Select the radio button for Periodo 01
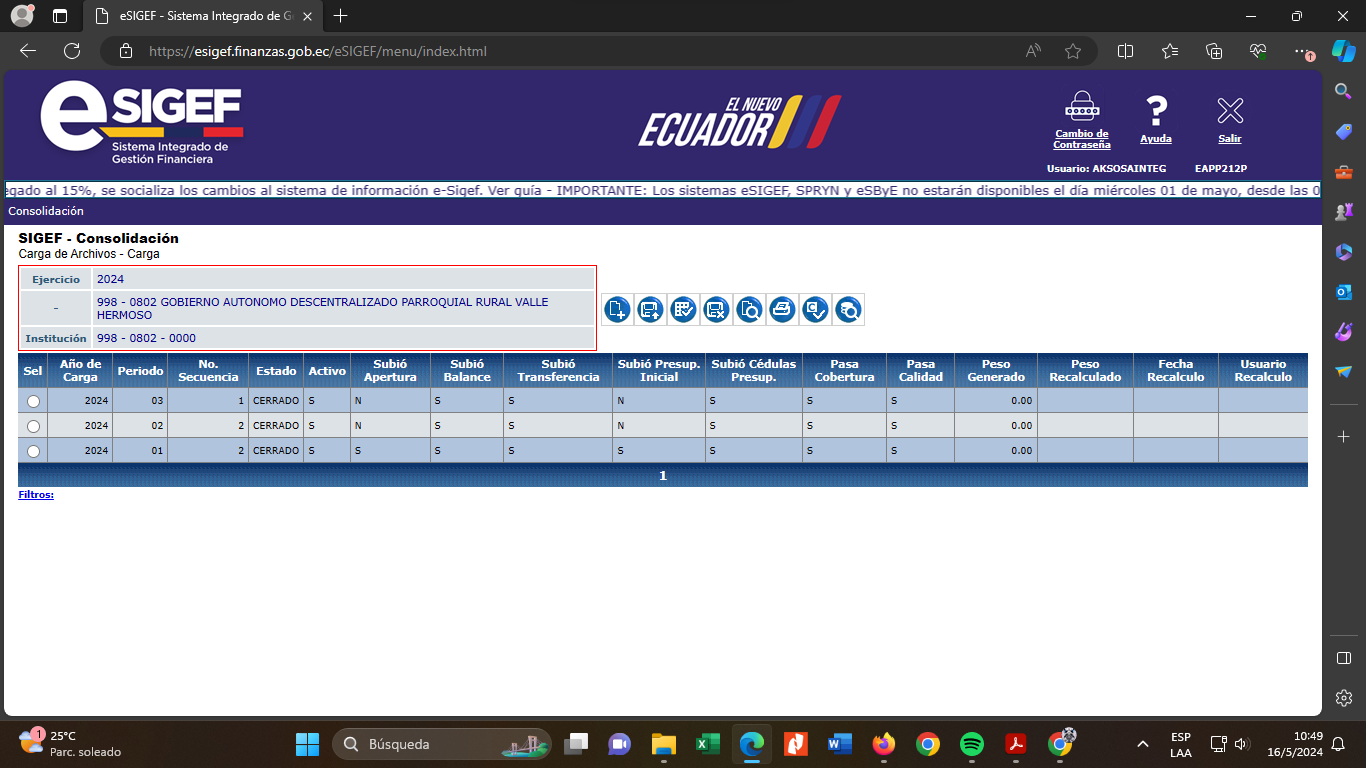Image resolution: width=1366 pixels, height=768 pixels. tap(33, 451)
